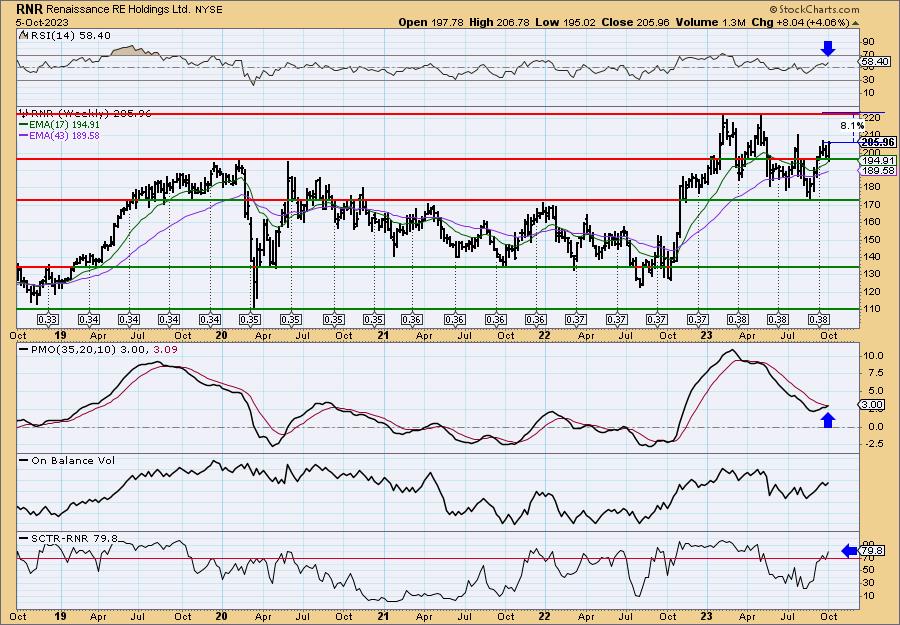
Task: Click the 110 price axis label
Action: coord(870,309)
